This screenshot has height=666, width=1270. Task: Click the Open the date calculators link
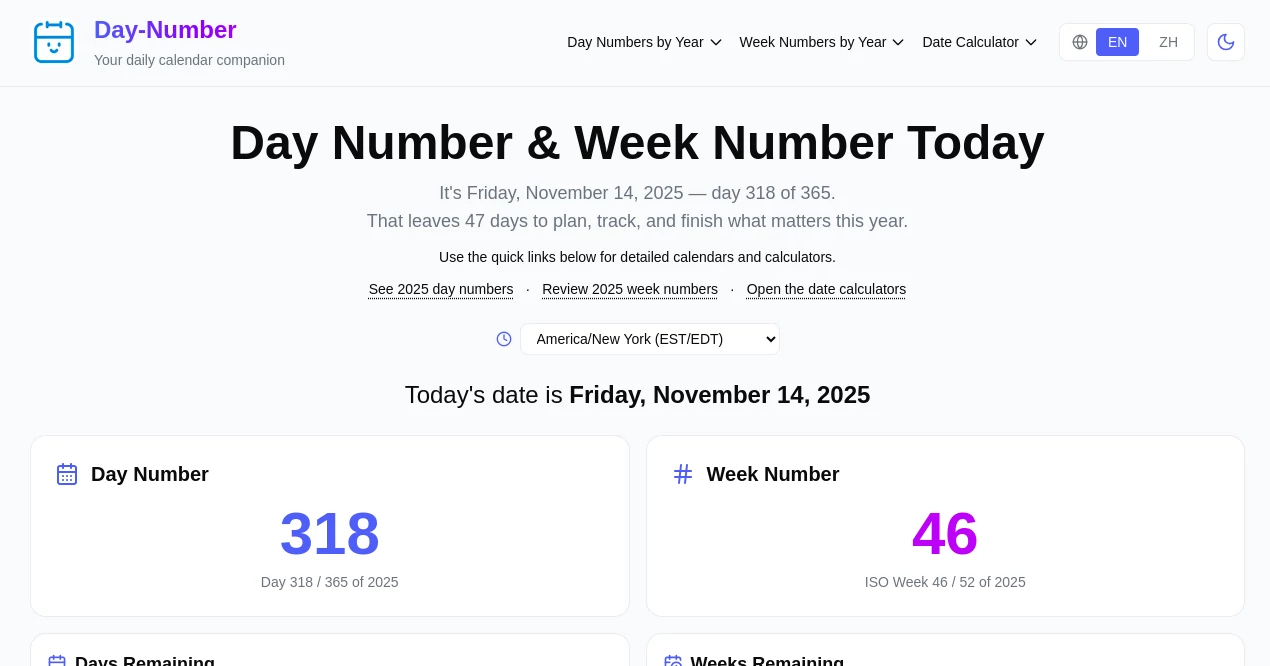(x=825, y=289)
